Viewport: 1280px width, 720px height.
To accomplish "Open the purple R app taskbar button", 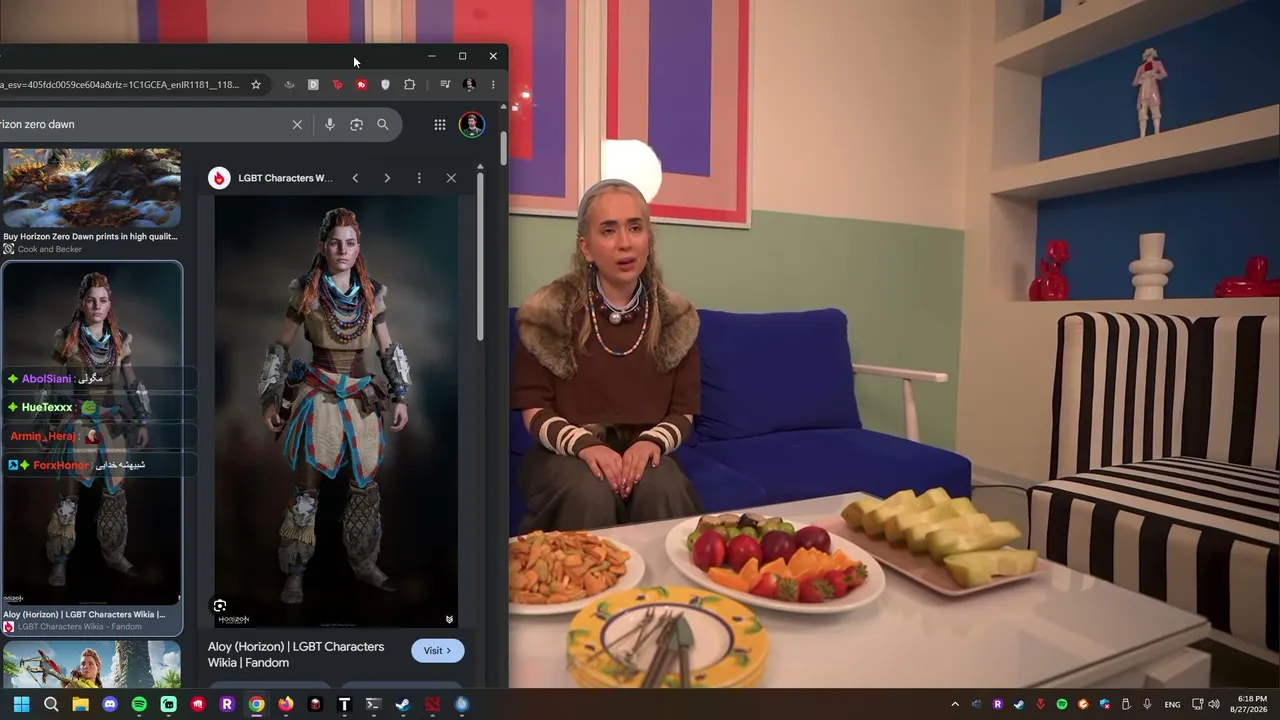I will coord(227,704).
